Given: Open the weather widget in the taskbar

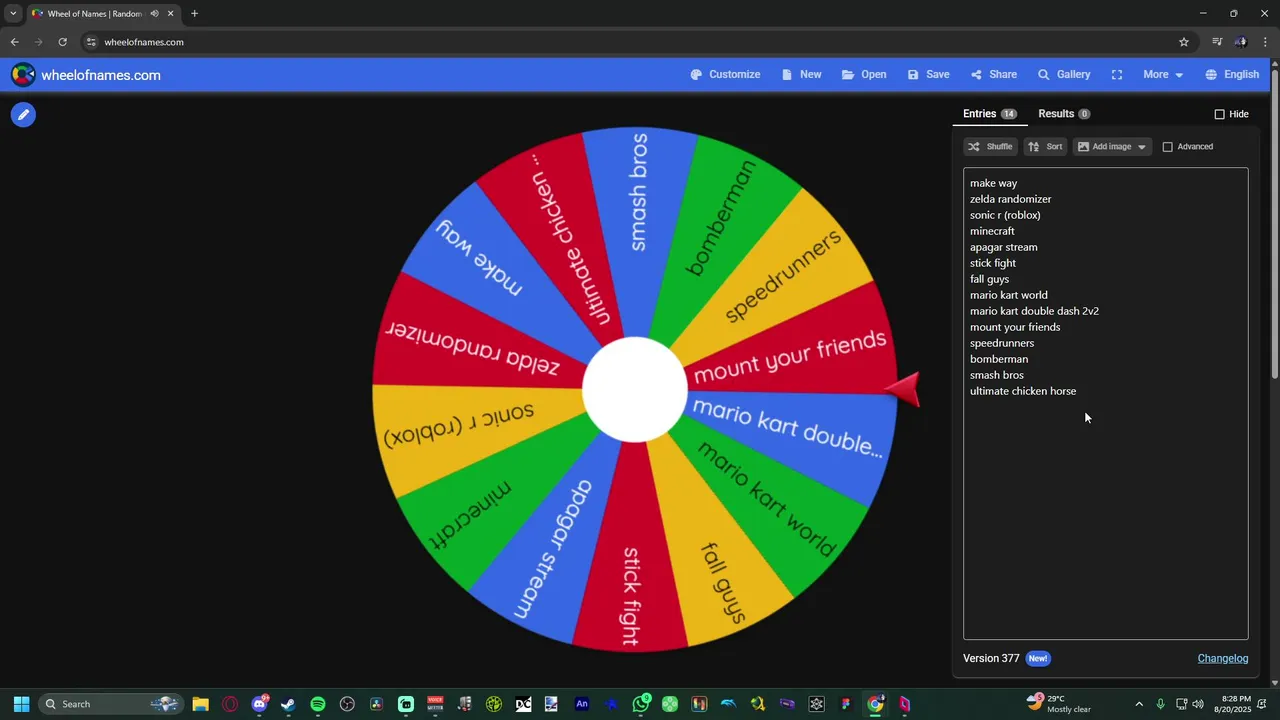Looking at the screenshot, I should (1058, 704).
